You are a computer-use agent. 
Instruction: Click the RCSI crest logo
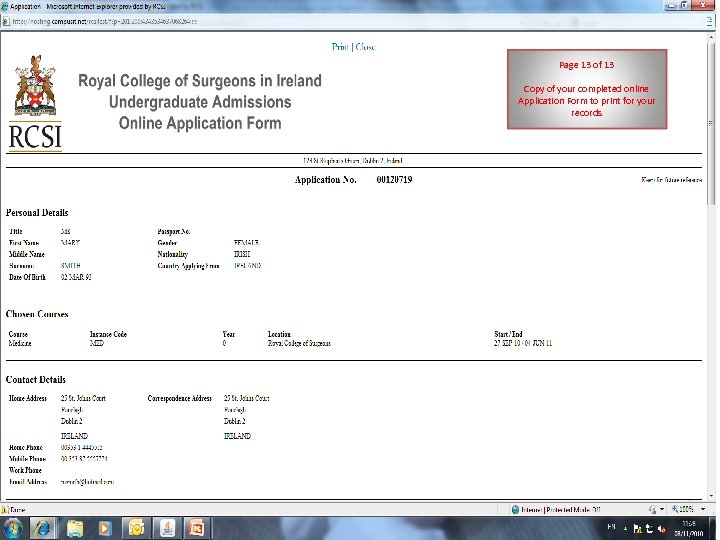35,103
